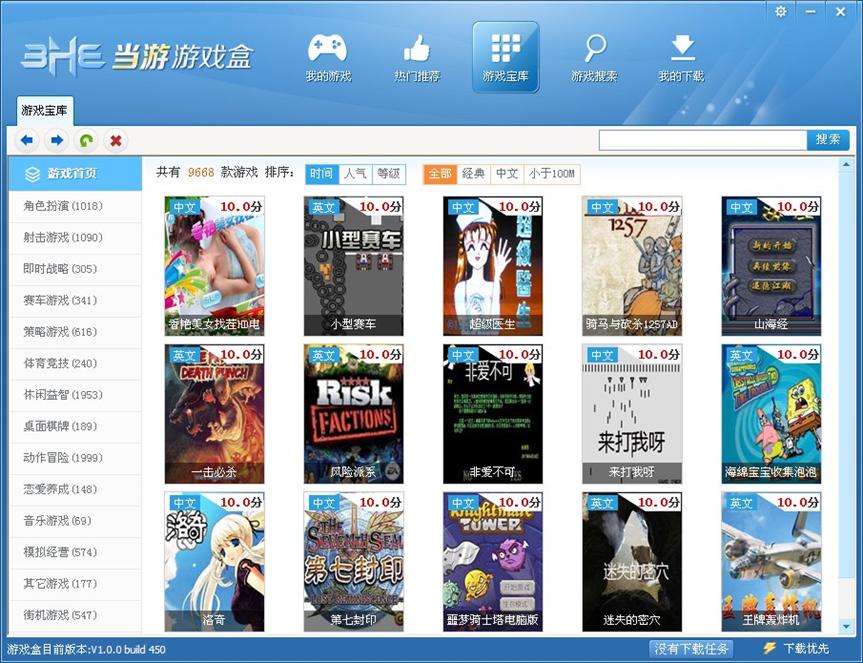
Task: Open the 超级医生 game cover
Action: tap(493, 266)
